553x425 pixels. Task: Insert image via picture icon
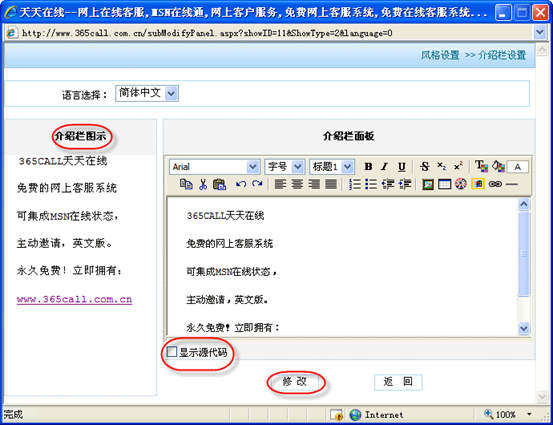click(x=428, y=184)
